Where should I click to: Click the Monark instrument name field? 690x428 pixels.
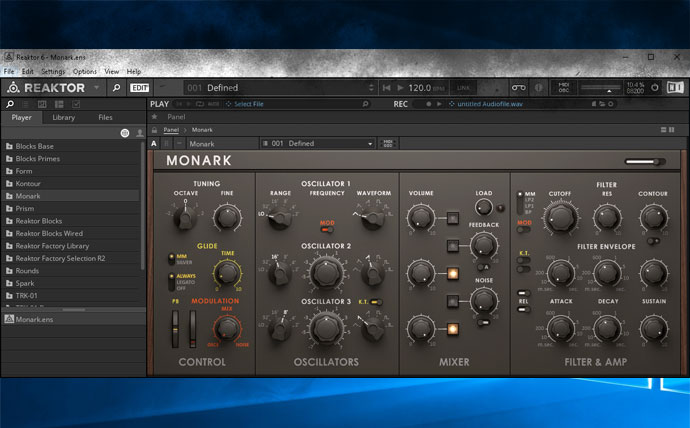pyautogui.click(x=223, y=143)
